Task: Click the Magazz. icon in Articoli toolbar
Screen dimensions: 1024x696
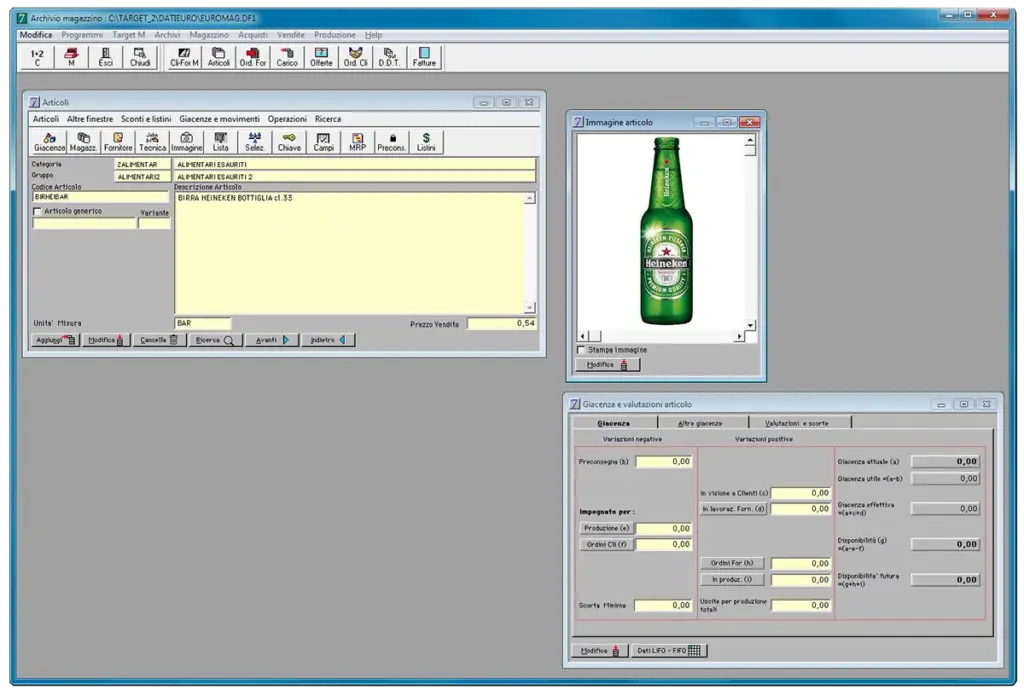Action: (x=84, y=142)
